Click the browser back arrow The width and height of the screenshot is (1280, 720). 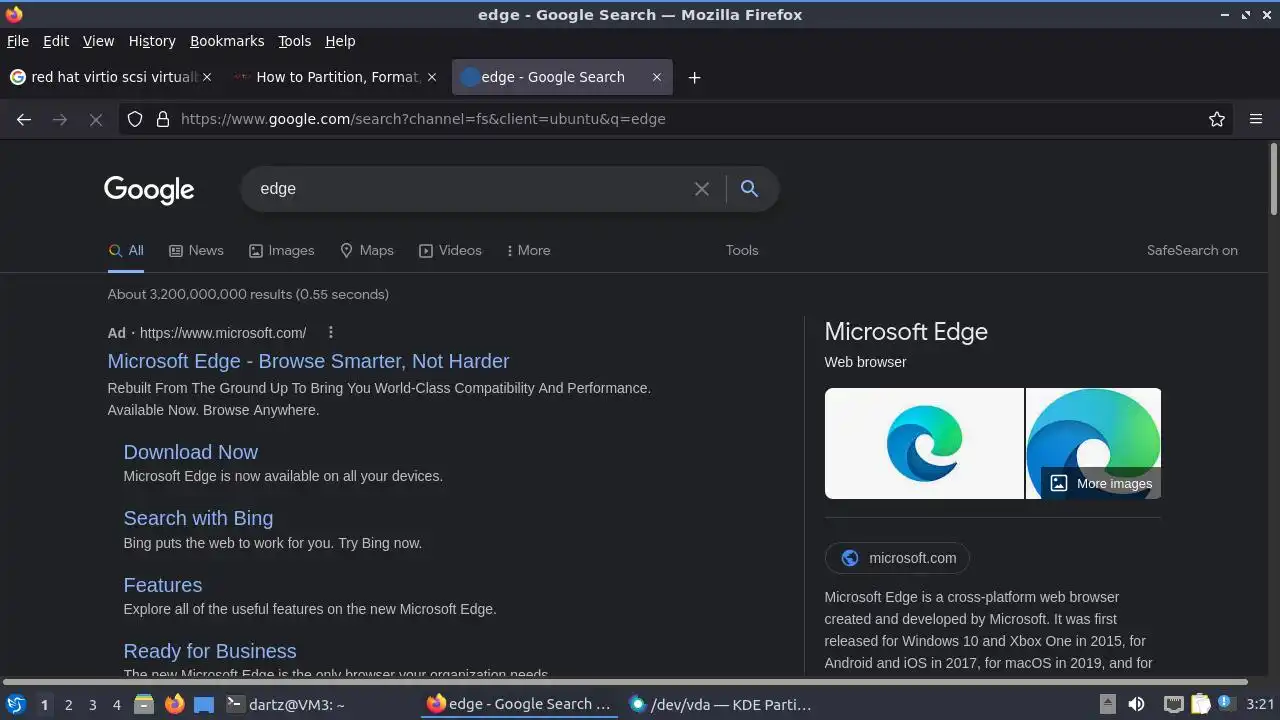[x=24, y=119]
